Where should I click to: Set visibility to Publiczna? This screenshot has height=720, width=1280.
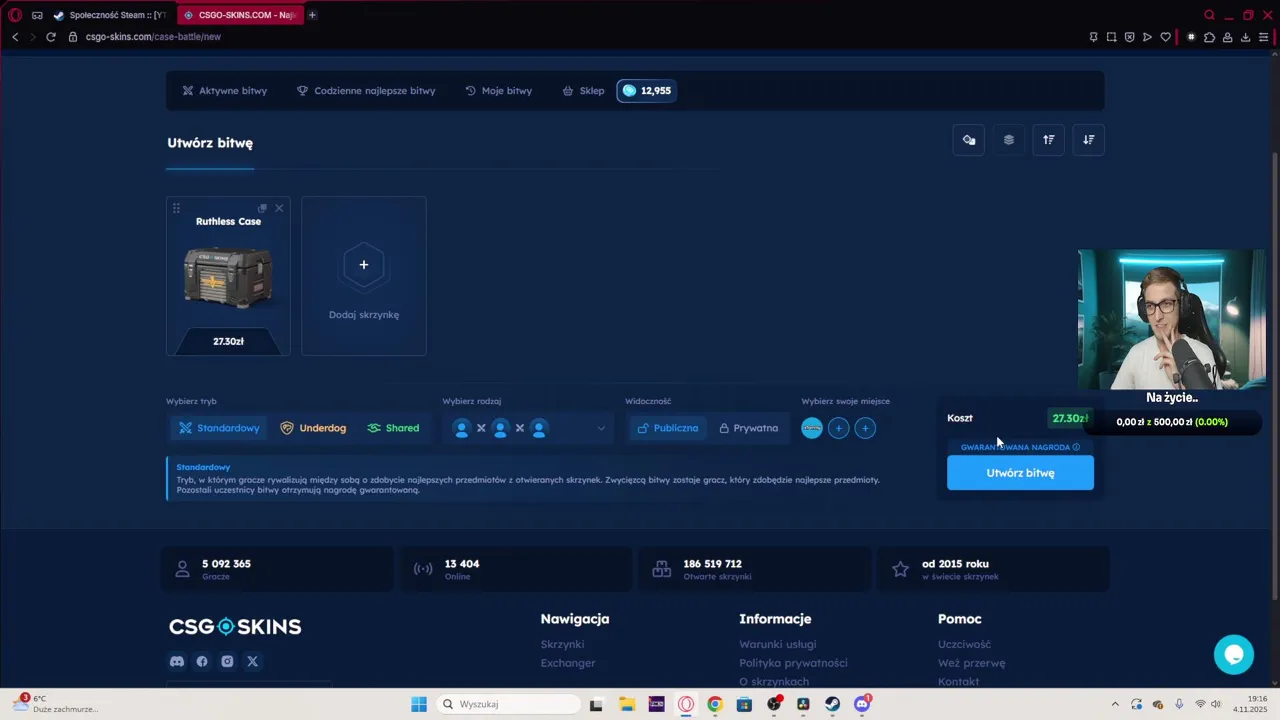pyautogui.click(x=666, y=428)
